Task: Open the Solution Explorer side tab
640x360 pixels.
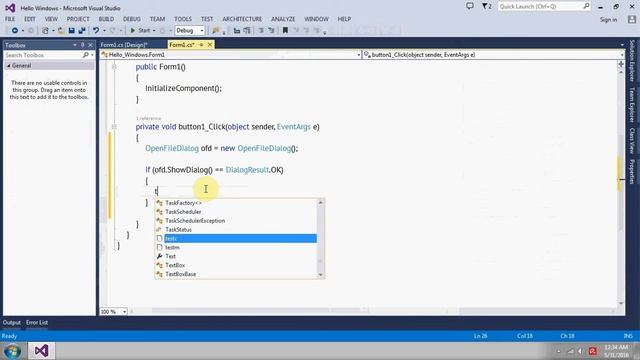Action: pos(632,60)
